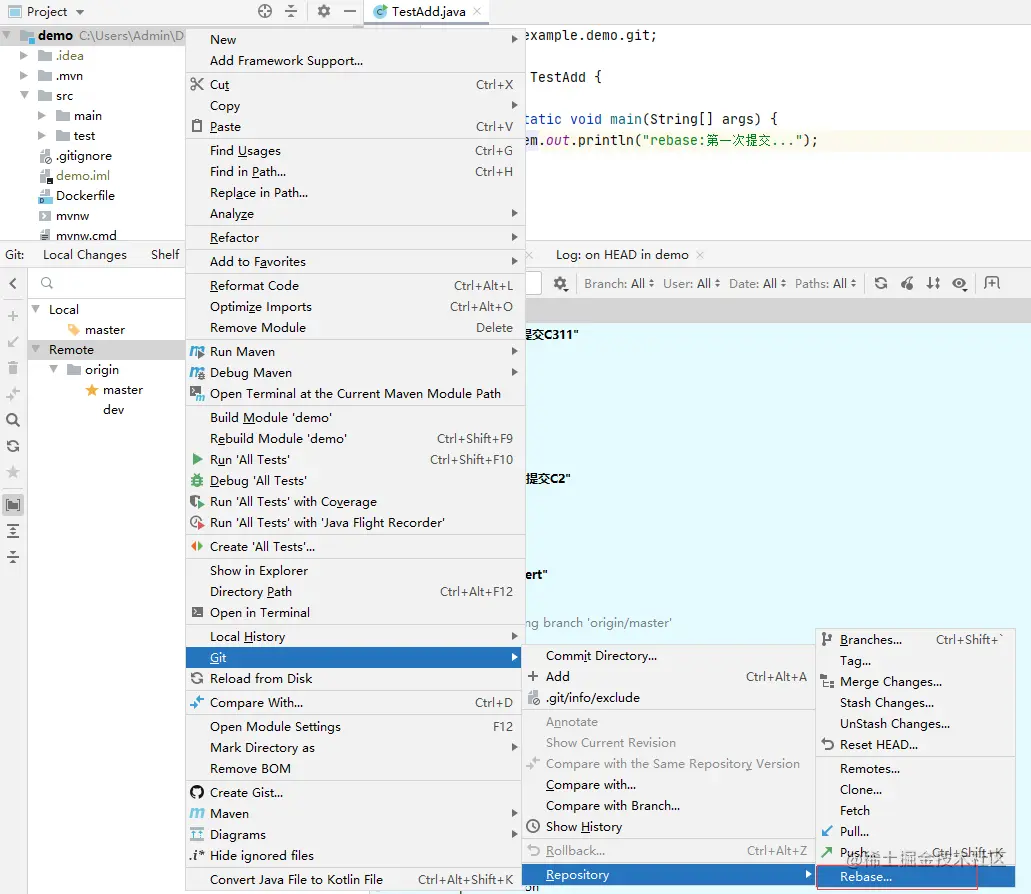
Task: Collapse the Local branches node
Action: (x=36, y=309)
